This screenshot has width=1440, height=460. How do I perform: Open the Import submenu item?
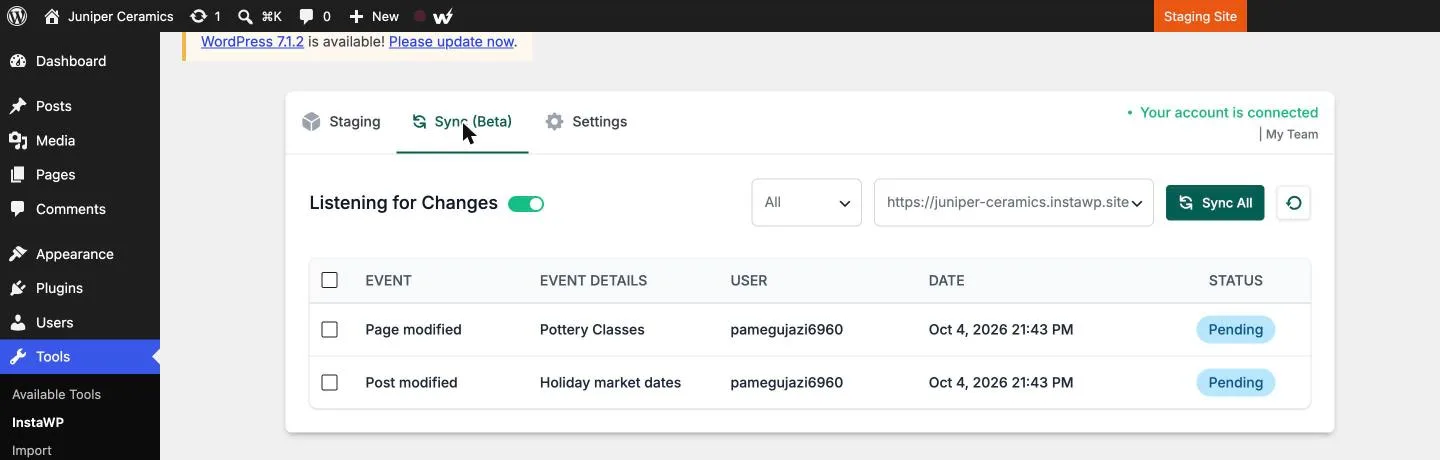pos(32,450)
